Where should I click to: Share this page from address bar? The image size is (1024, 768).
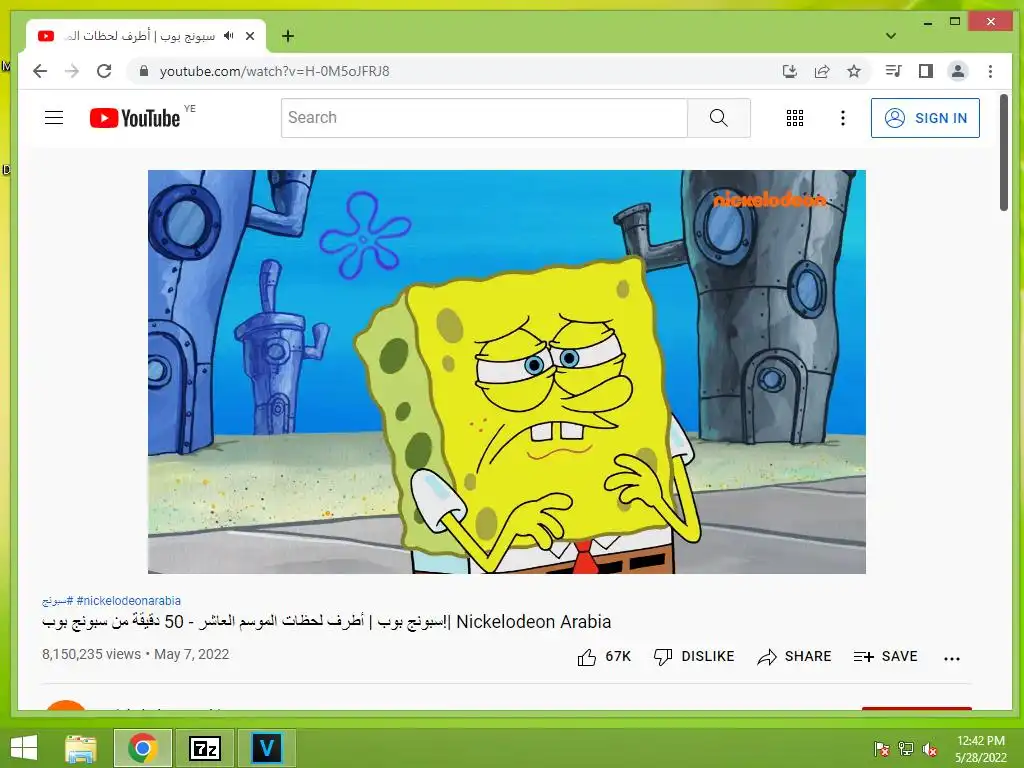(822, 71)
